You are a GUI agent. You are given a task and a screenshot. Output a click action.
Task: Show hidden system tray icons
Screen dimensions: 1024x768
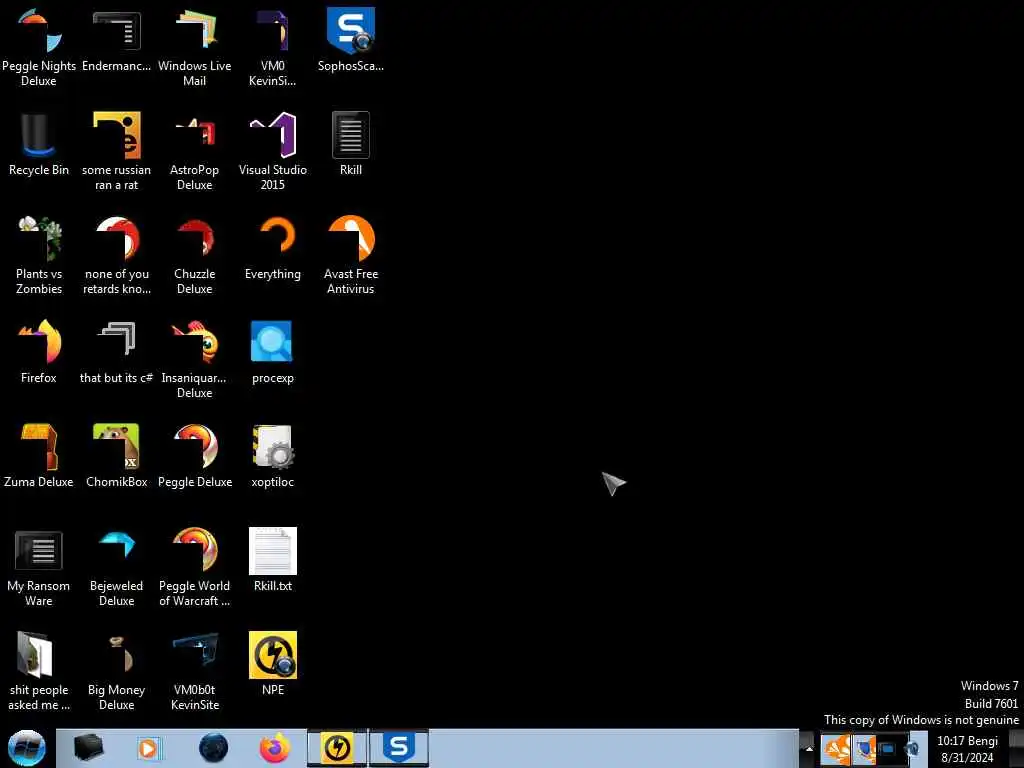(808, 749)
